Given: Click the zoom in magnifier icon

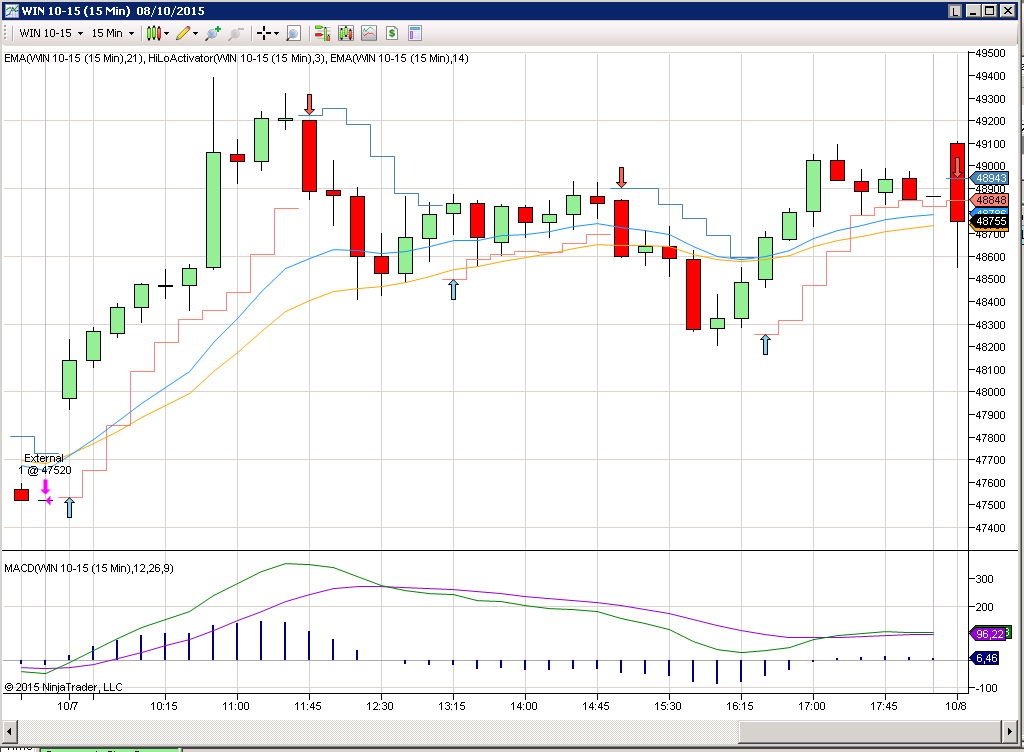Looking at the screenshot, I should coord(213,33).
